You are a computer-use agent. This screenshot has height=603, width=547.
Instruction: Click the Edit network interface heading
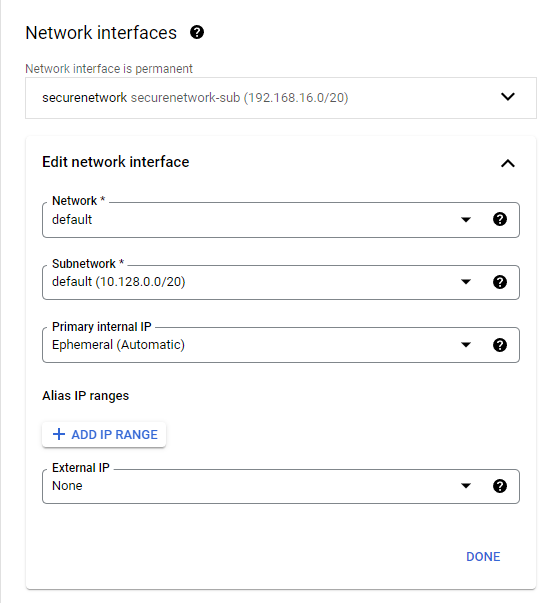116,162
